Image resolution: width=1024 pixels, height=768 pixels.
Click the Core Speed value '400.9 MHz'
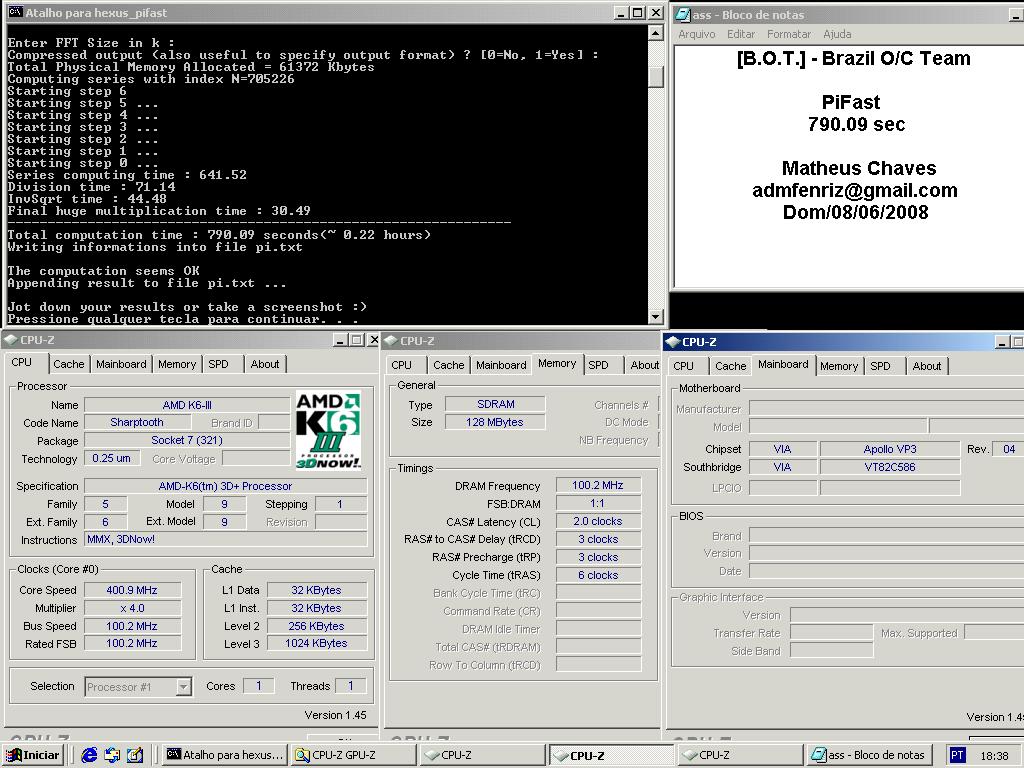click(132, 590)
